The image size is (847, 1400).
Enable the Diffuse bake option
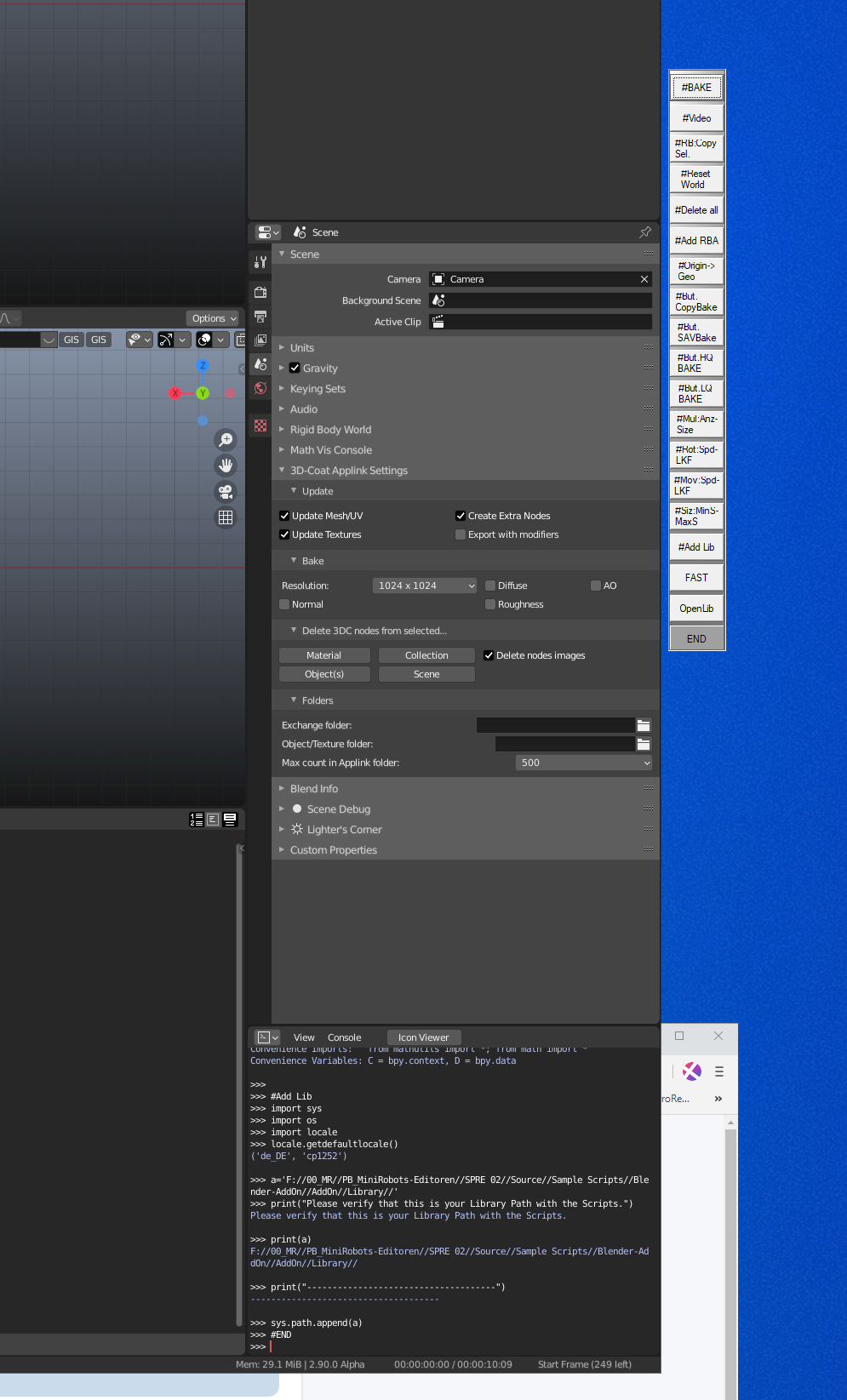490,586
